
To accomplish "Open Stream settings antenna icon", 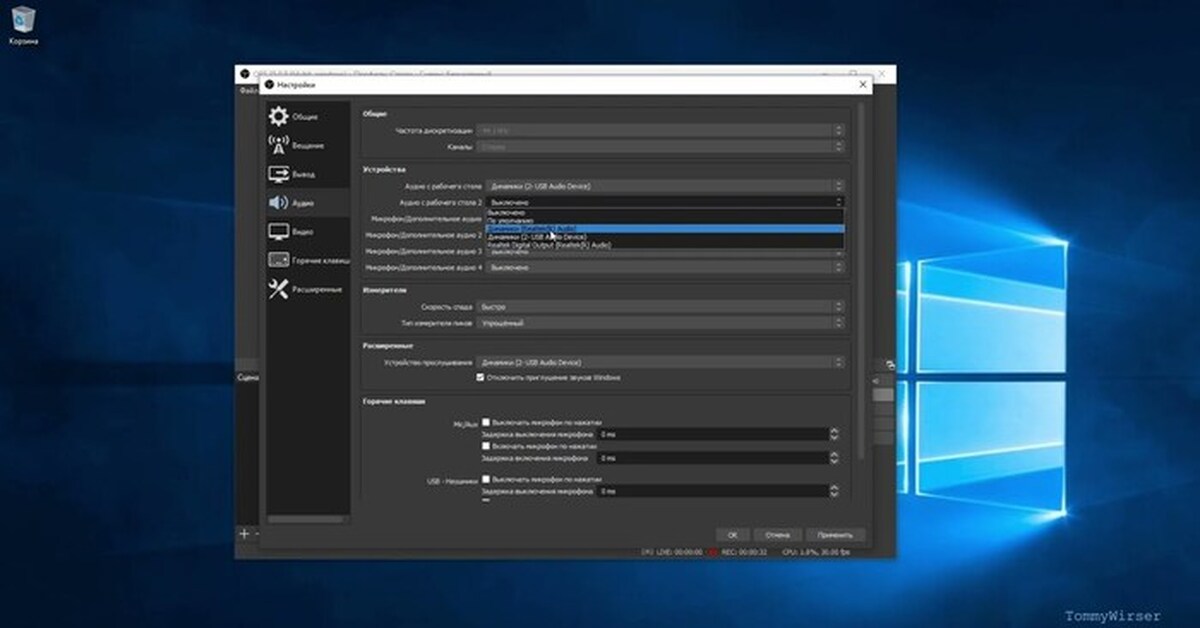I will point(279,146).
